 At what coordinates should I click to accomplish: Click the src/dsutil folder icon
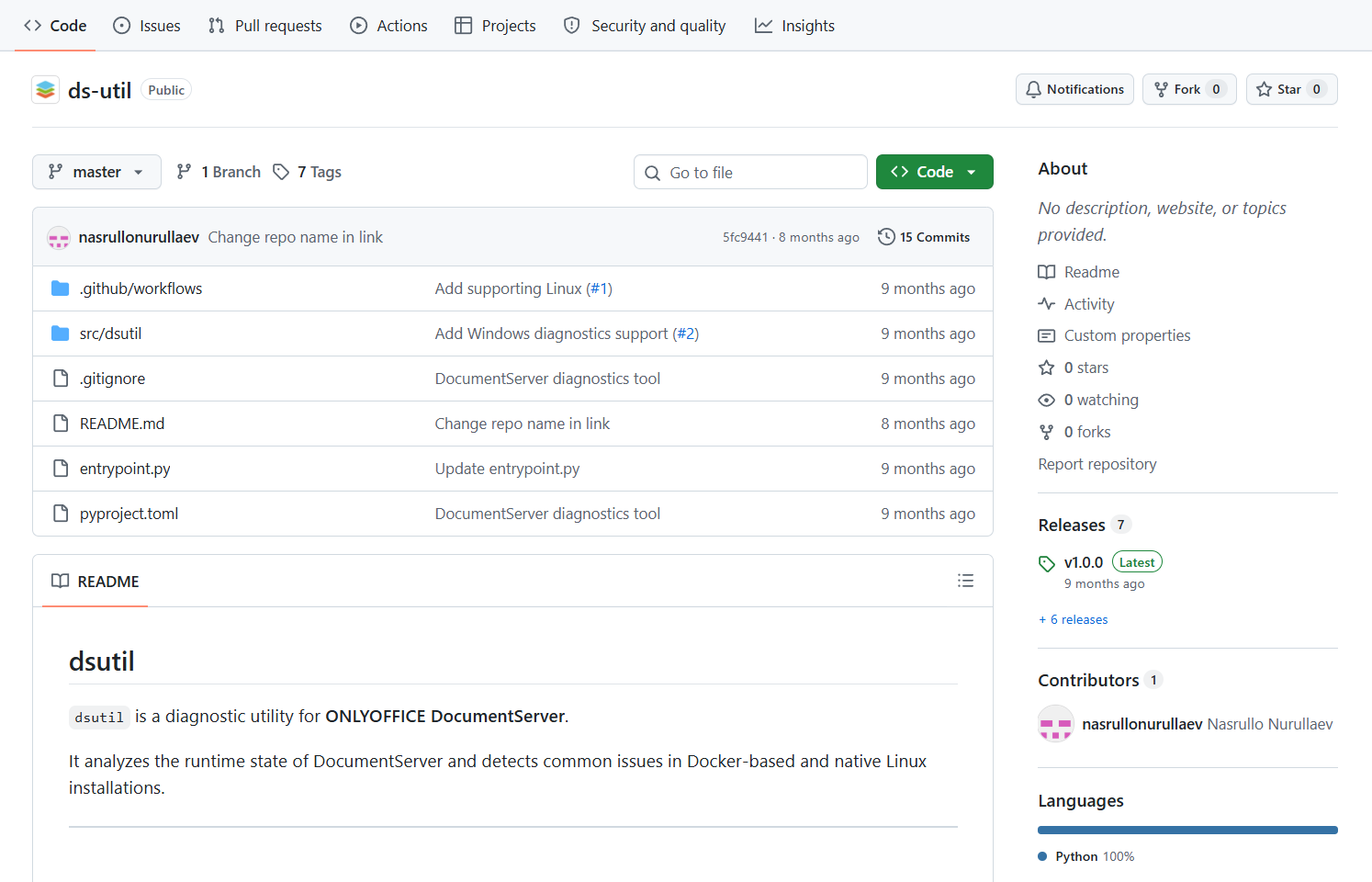coord(61,334)
